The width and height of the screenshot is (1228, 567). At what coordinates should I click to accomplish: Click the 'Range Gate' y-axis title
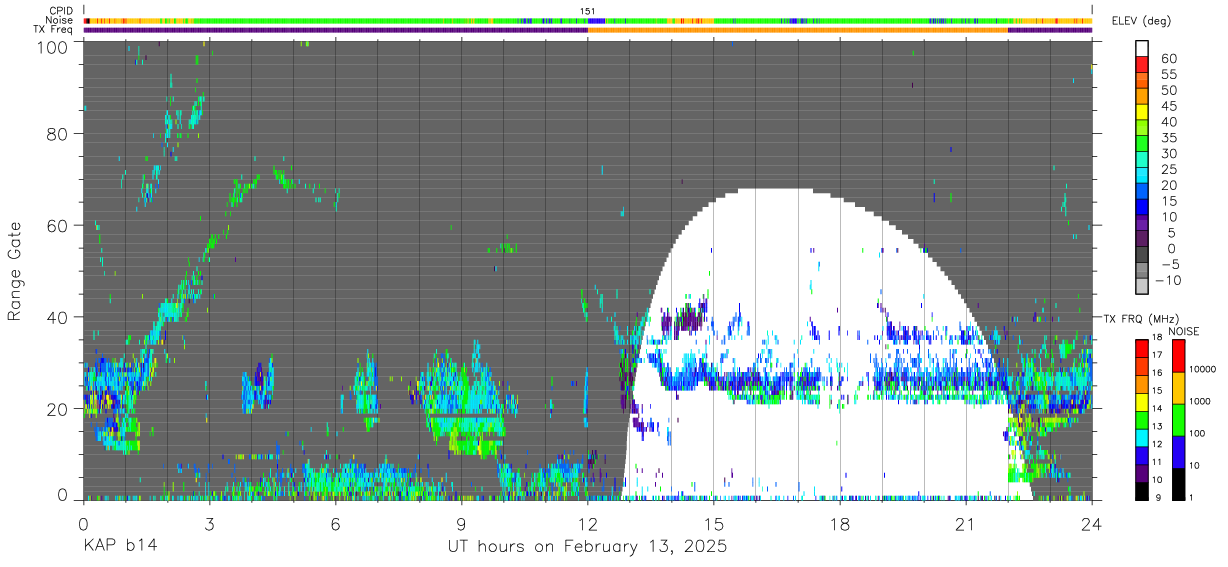click(15, 270)
